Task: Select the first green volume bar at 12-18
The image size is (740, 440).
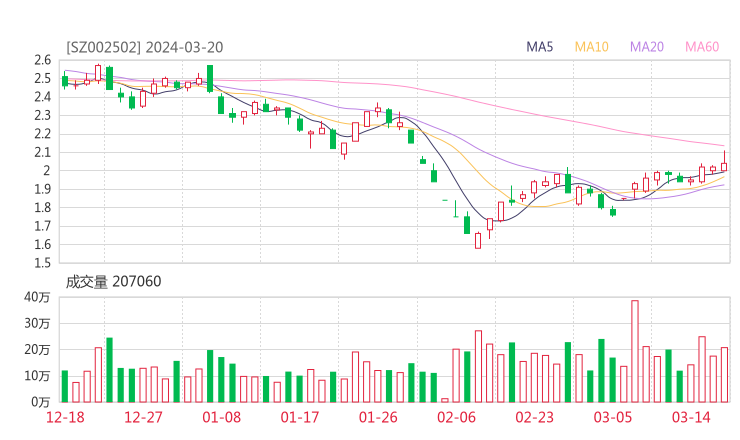Action: click(65, 386)
